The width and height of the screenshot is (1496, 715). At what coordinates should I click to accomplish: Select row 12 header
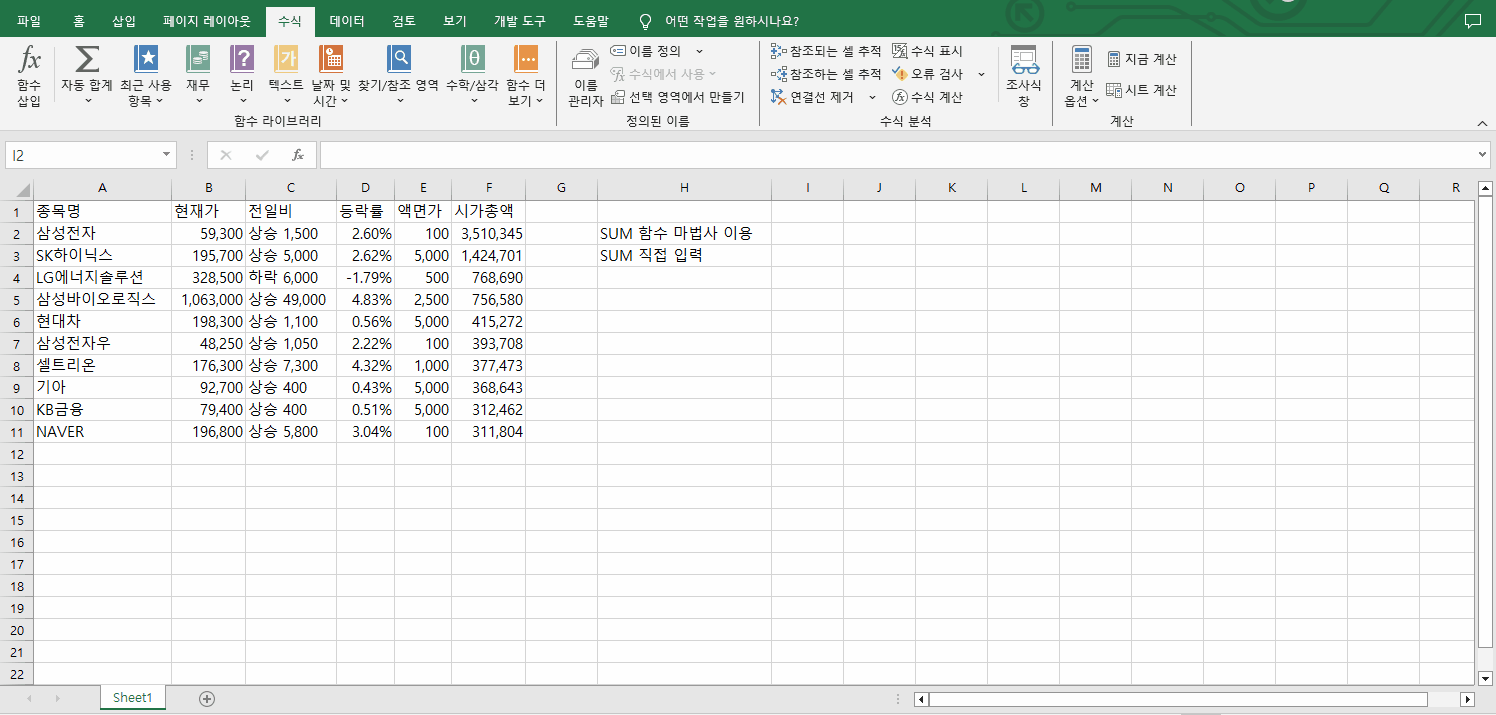(x=17, y=454)
